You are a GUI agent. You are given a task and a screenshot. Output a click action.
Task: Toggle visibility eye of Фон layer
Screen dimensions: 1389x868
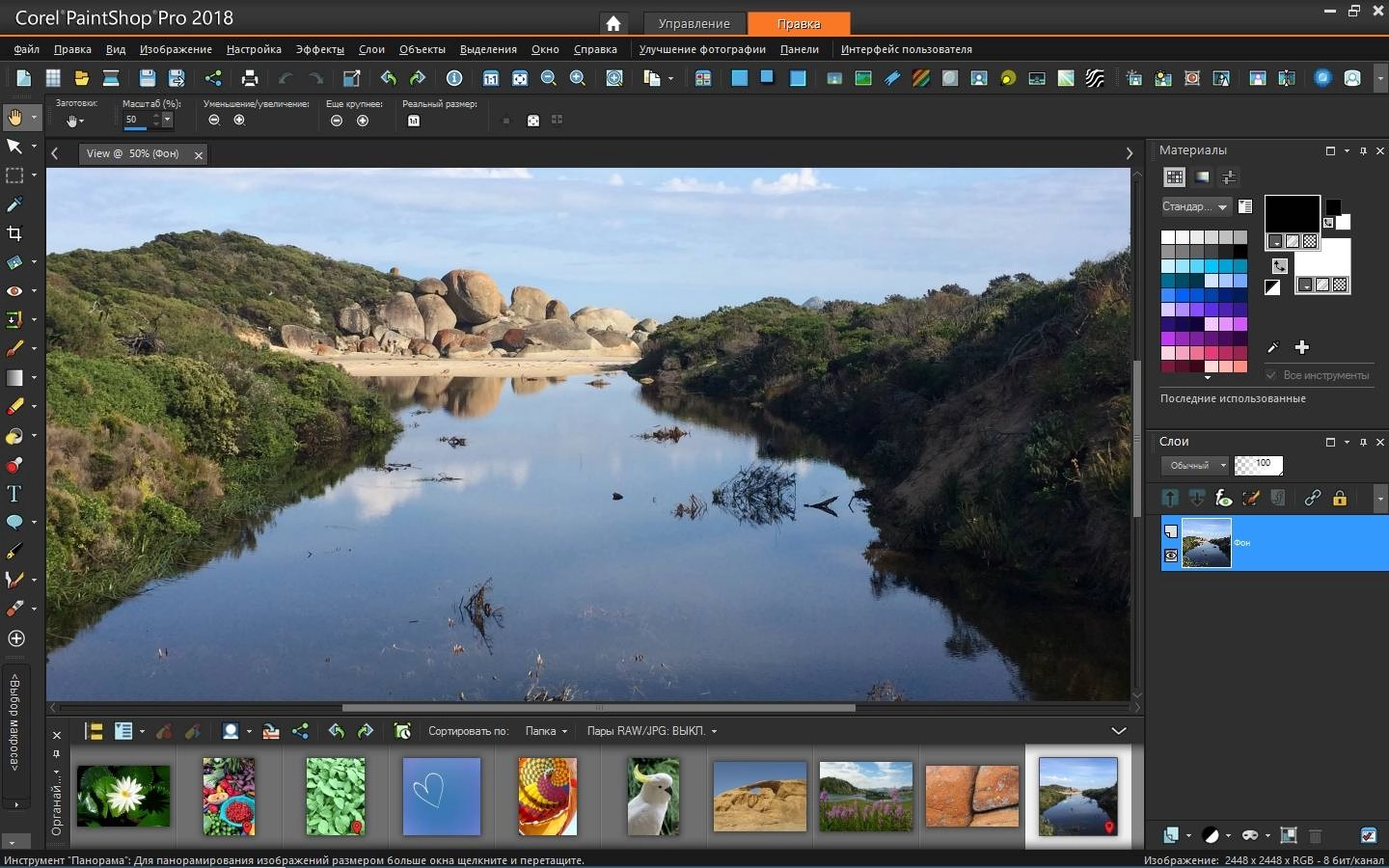(1171, 556)
